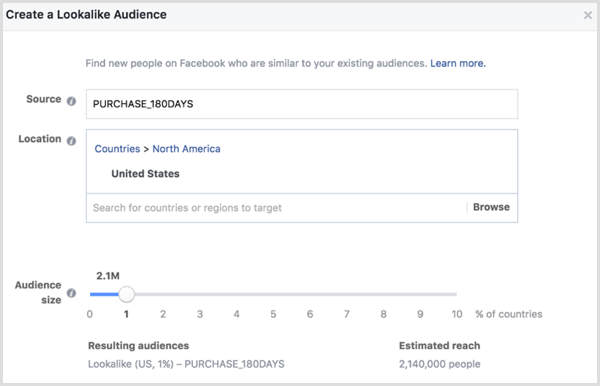The height and width of the screenshot is (386, 600).
Task: Click the audience size slider handle
Action: [126, 294]
